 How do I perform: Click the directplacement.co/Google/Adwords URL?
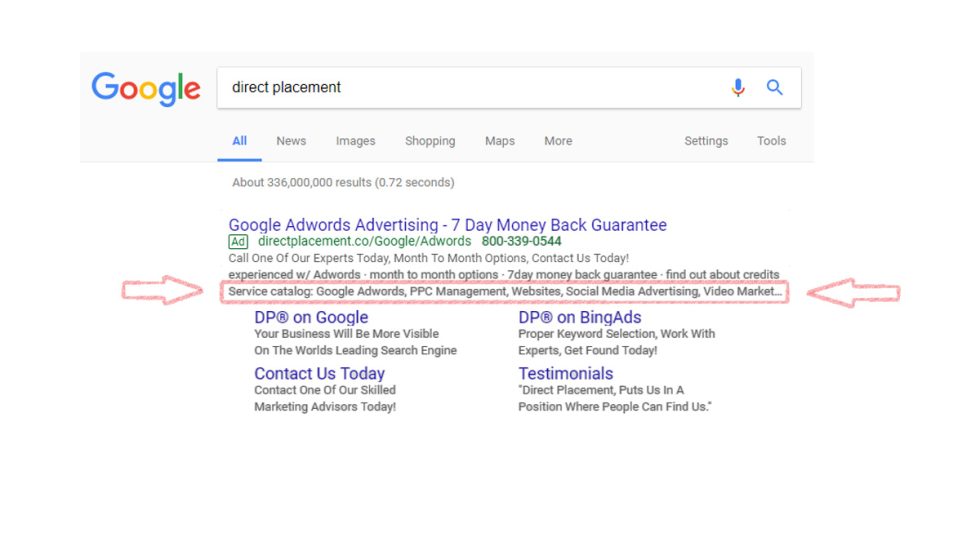364,241
